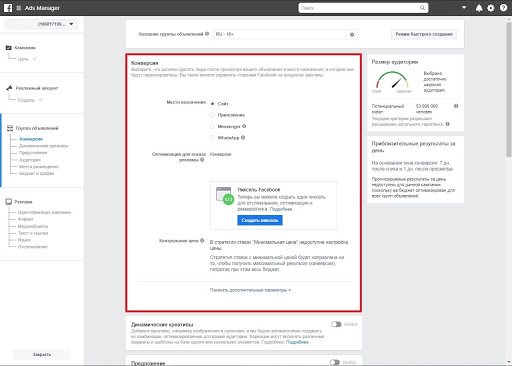Click the Facebook logo in header

[8, 8]
